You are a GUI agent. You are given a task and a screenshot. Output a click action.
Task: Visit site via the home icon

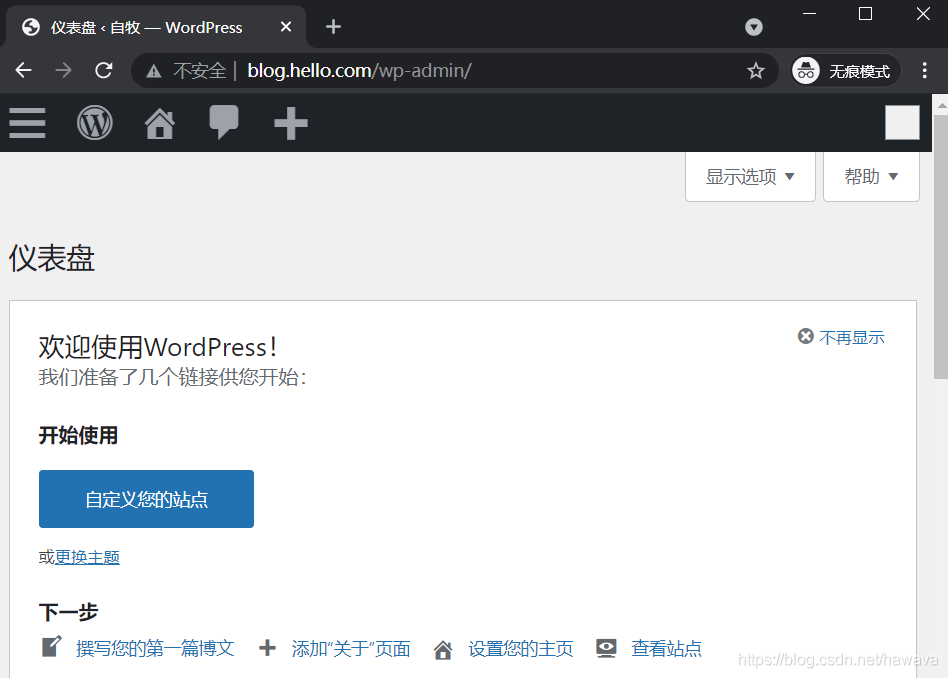[x=160, y=123]
